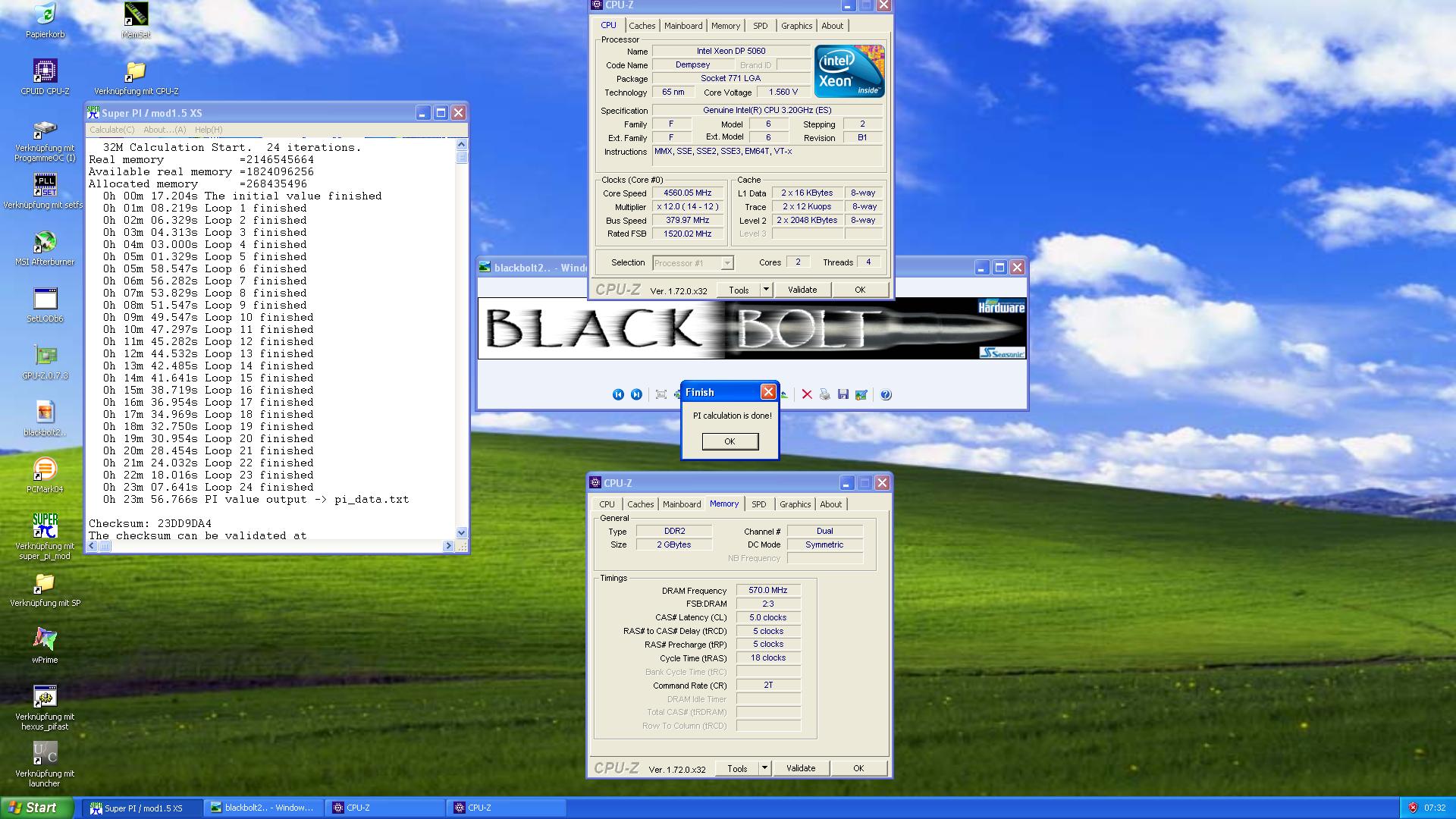Image resolution: width=1456 pixels, height=819 pixels.
Task: Open the Verknüpfung mit ProgammeOC shortcut
Action: click(45, 141)
